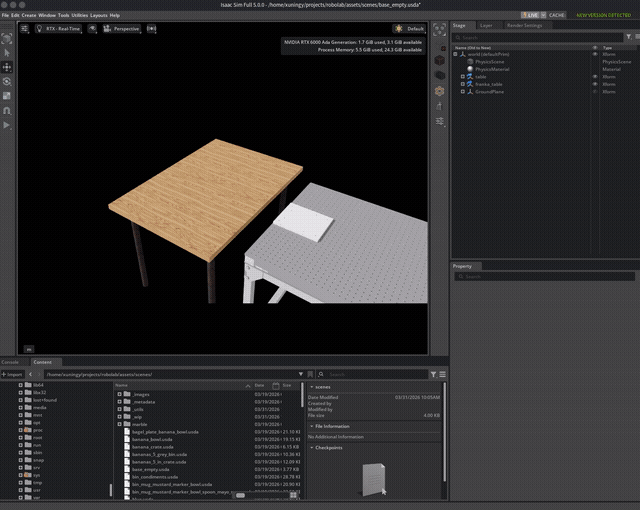The image size is (640, 510).
Task: Hide the franka_table prim via eye icon
Action: click(x=596, y=84)
